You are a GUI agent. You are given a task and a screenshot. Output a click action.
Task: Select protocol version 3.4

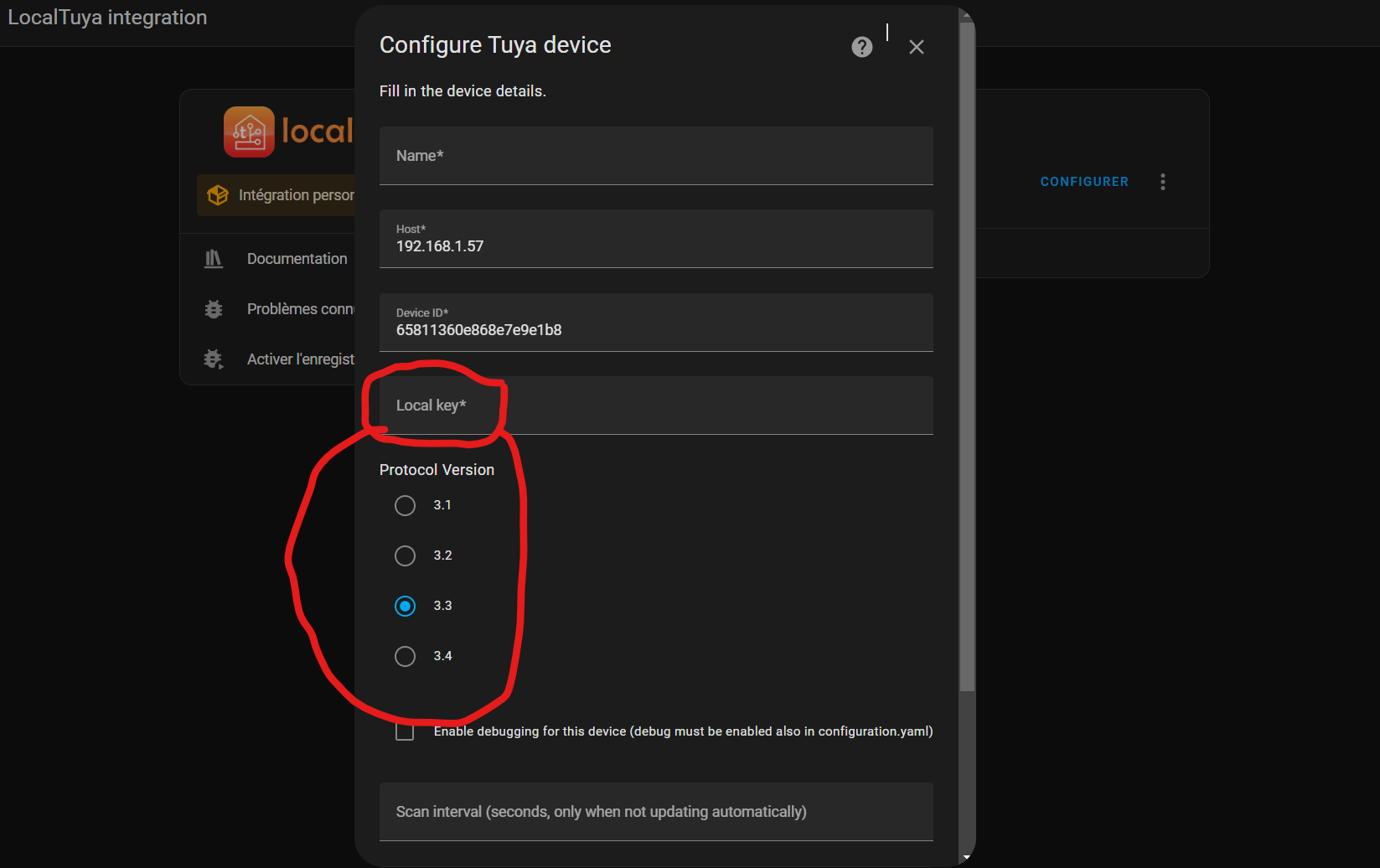coord(405,656)
